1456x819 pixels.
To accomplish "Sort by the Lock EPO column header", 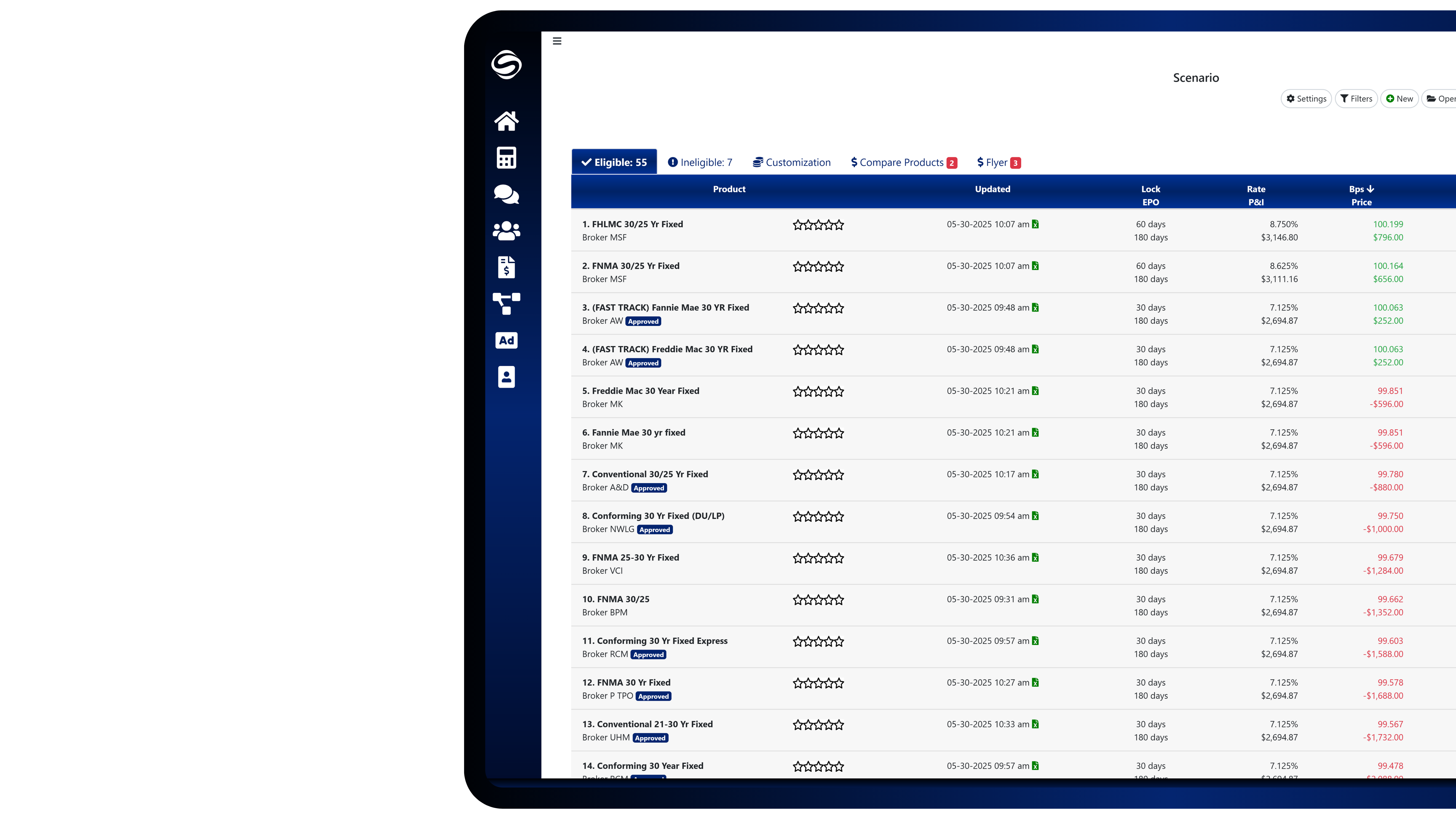I will pyautogui.click(x=1150, y=196).
